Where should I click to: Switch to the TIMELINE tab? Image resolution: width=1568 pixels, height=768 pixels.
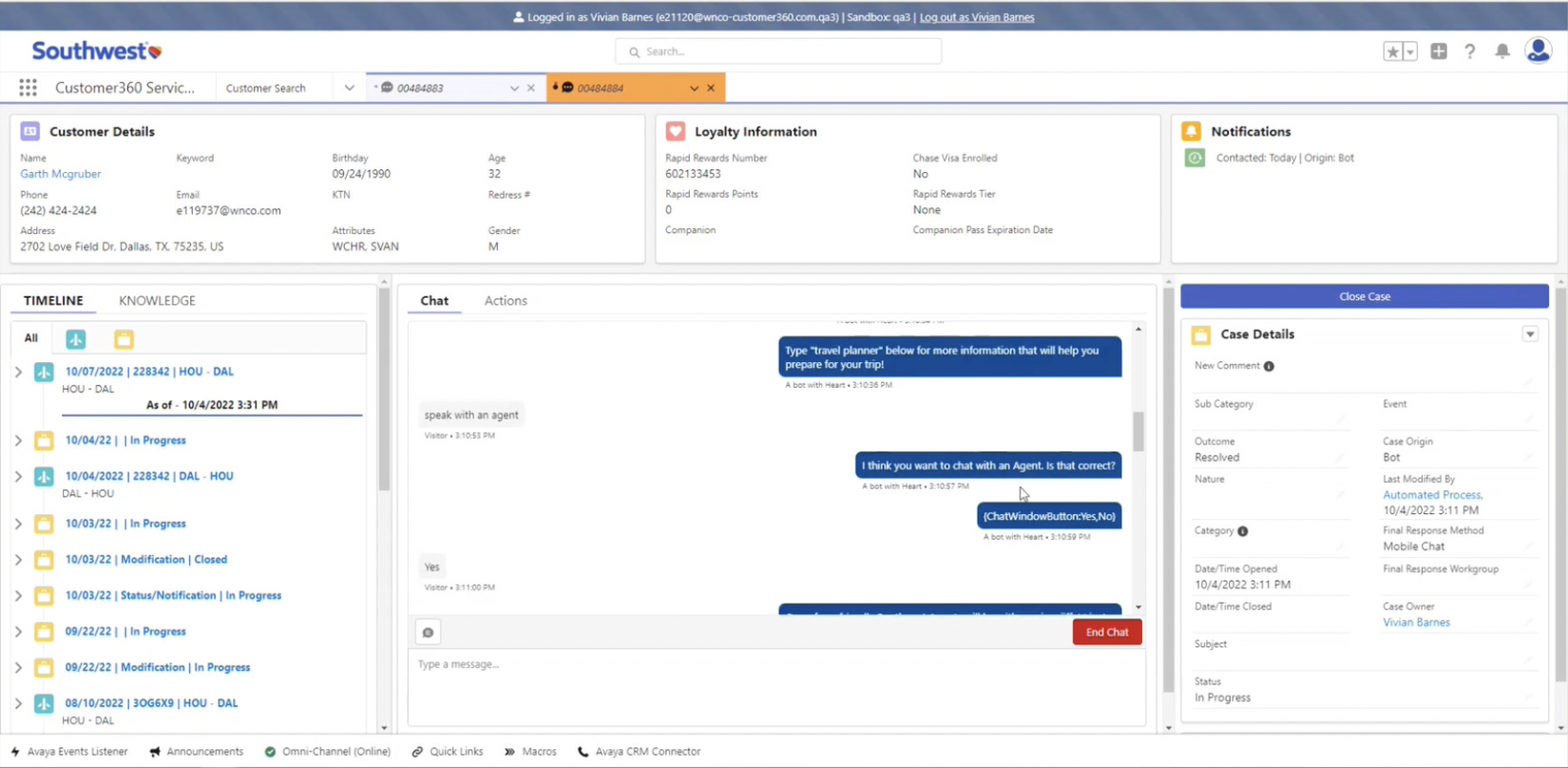[53, 300]
